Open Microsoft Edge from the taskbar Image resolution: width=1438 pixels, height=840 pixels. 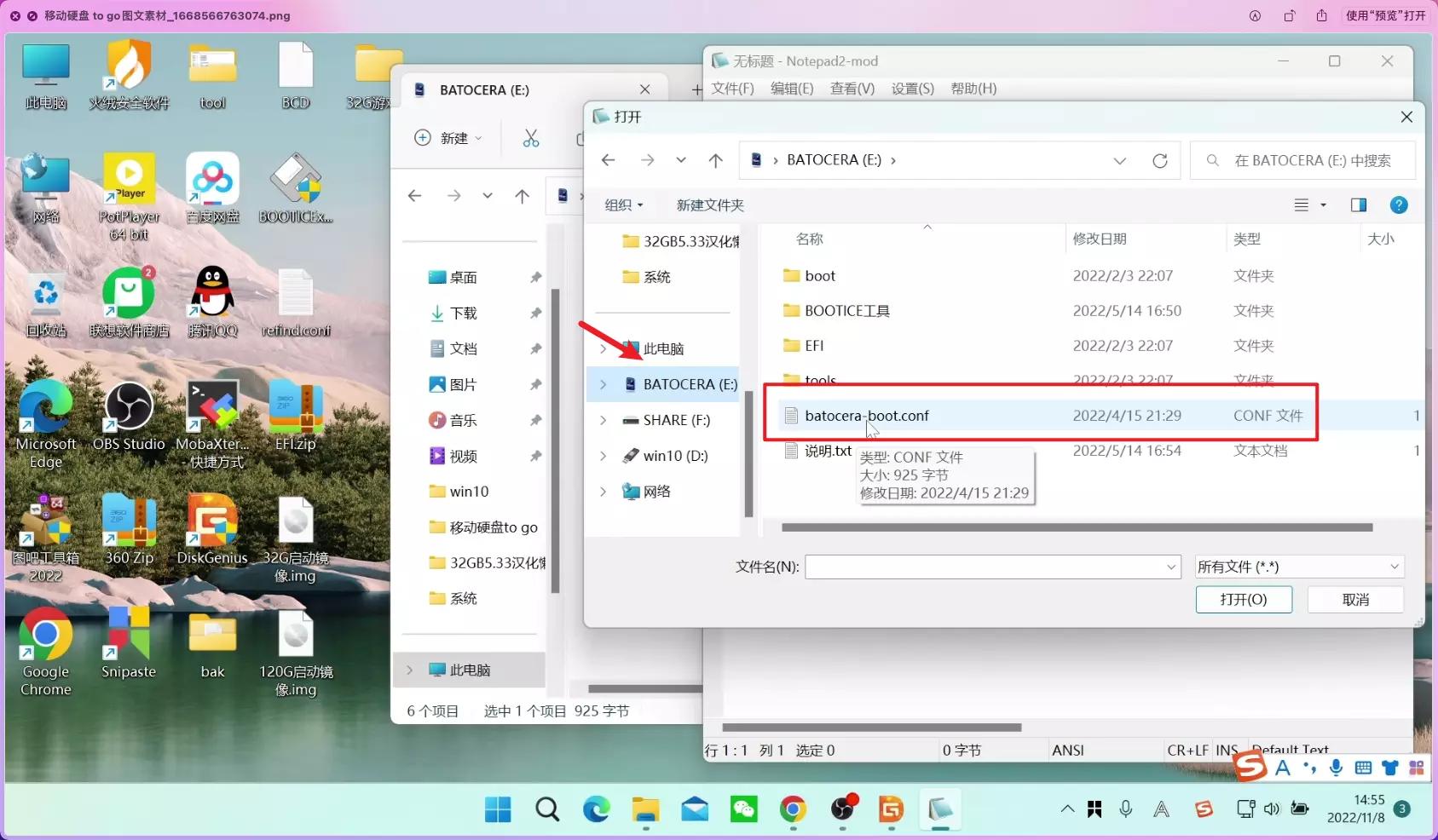597,809
